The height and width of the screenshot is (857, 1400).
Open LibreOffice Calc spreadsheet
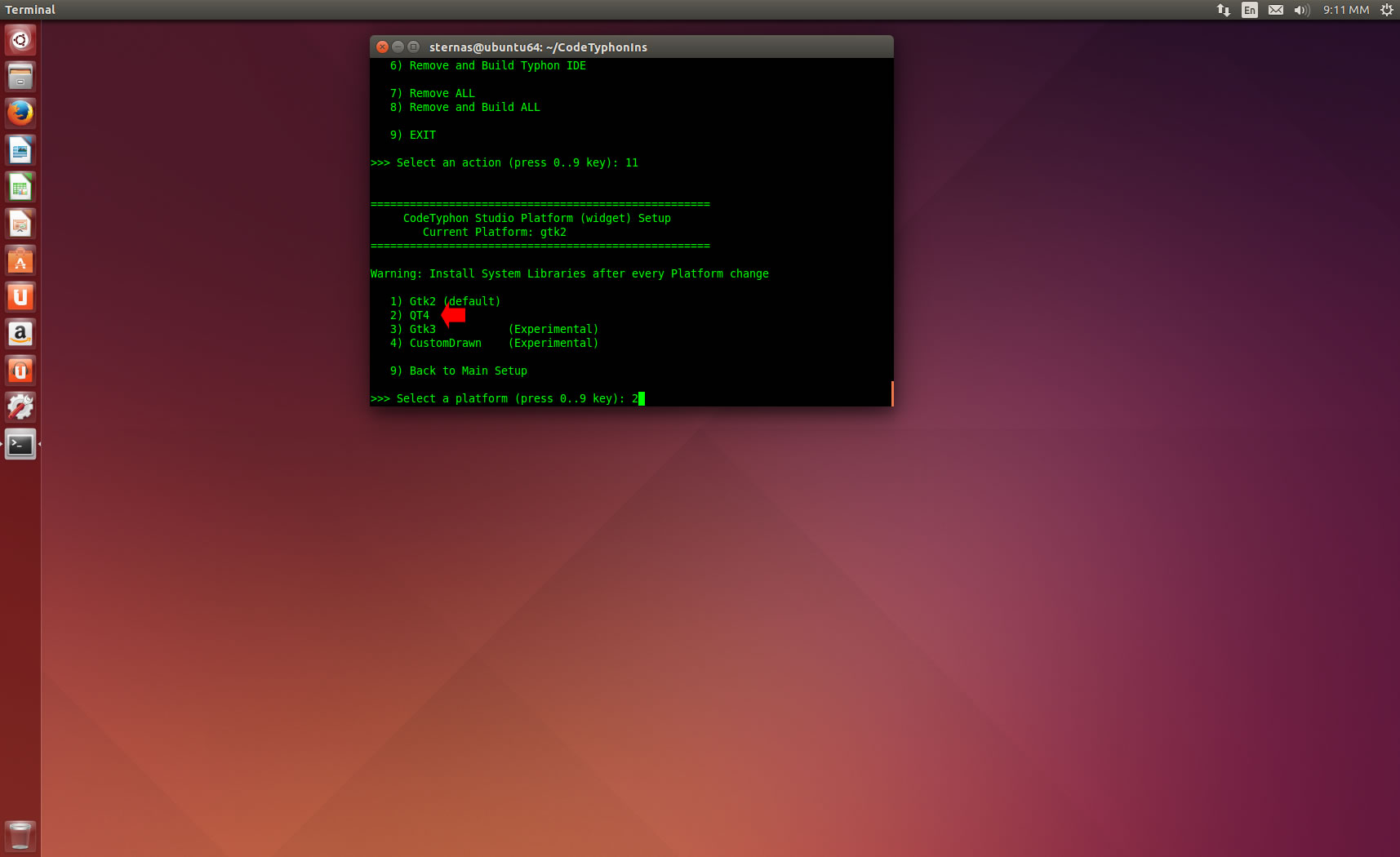pyautogui.click(x=20, y=187)
